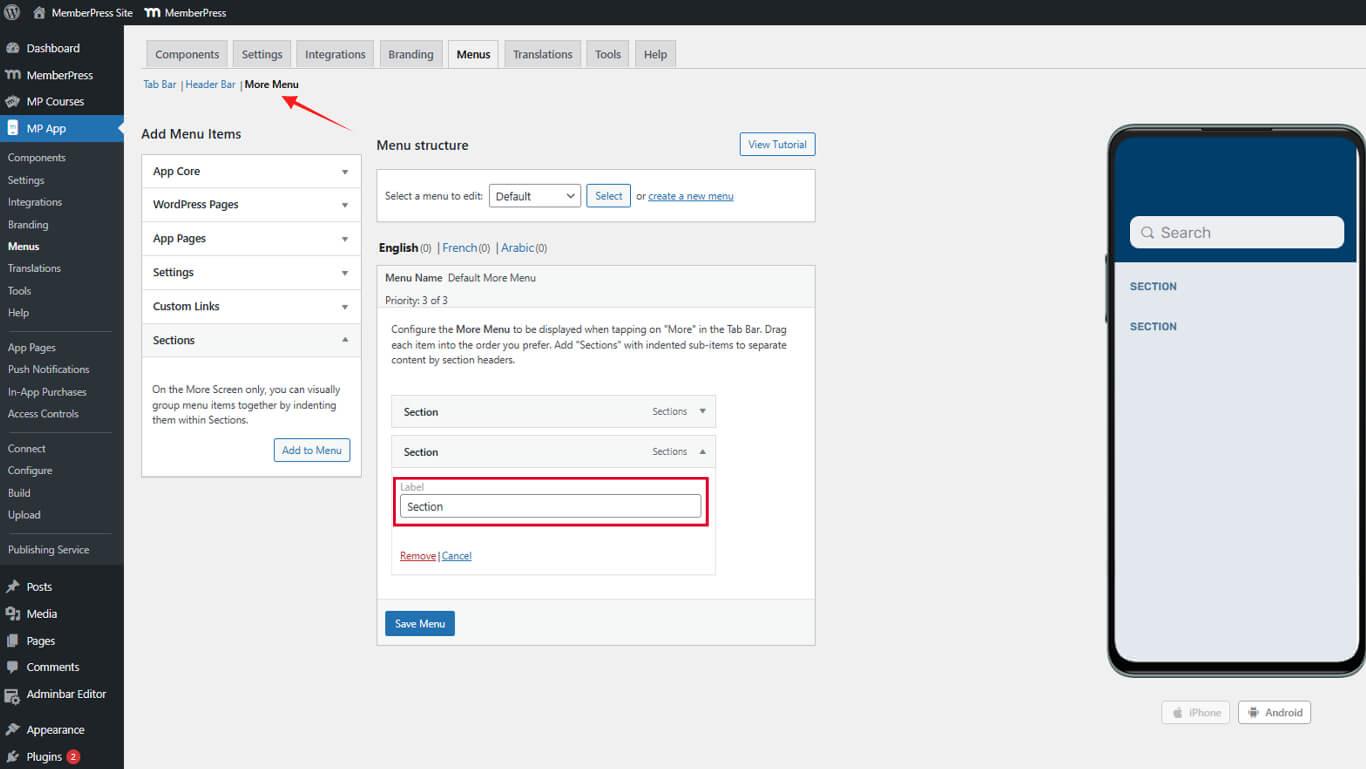Click the Save Menu button
The image size is (1366, 769).
click(419, 624)
